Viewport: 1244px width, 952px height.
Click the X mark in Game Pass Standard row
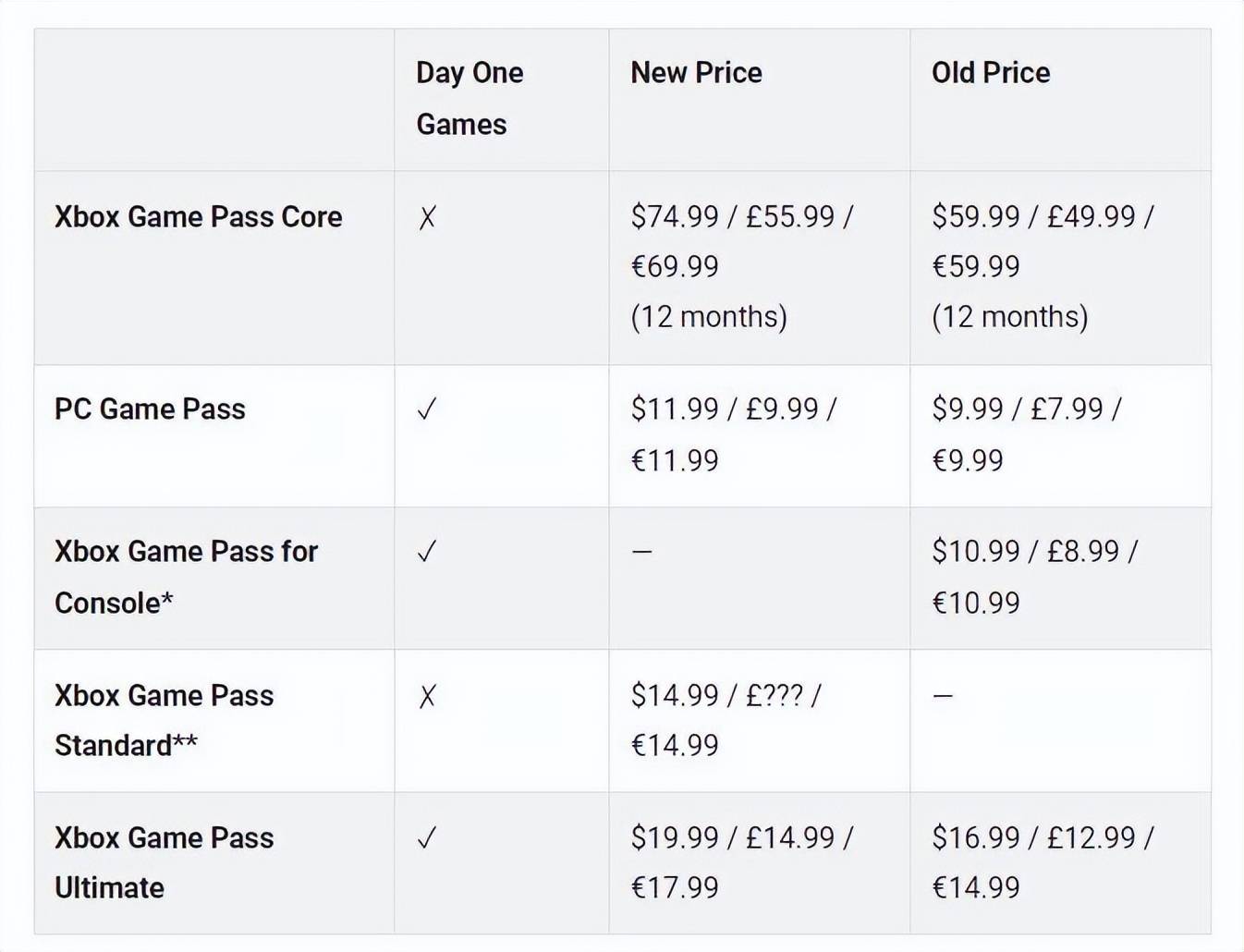pos(427,696)
